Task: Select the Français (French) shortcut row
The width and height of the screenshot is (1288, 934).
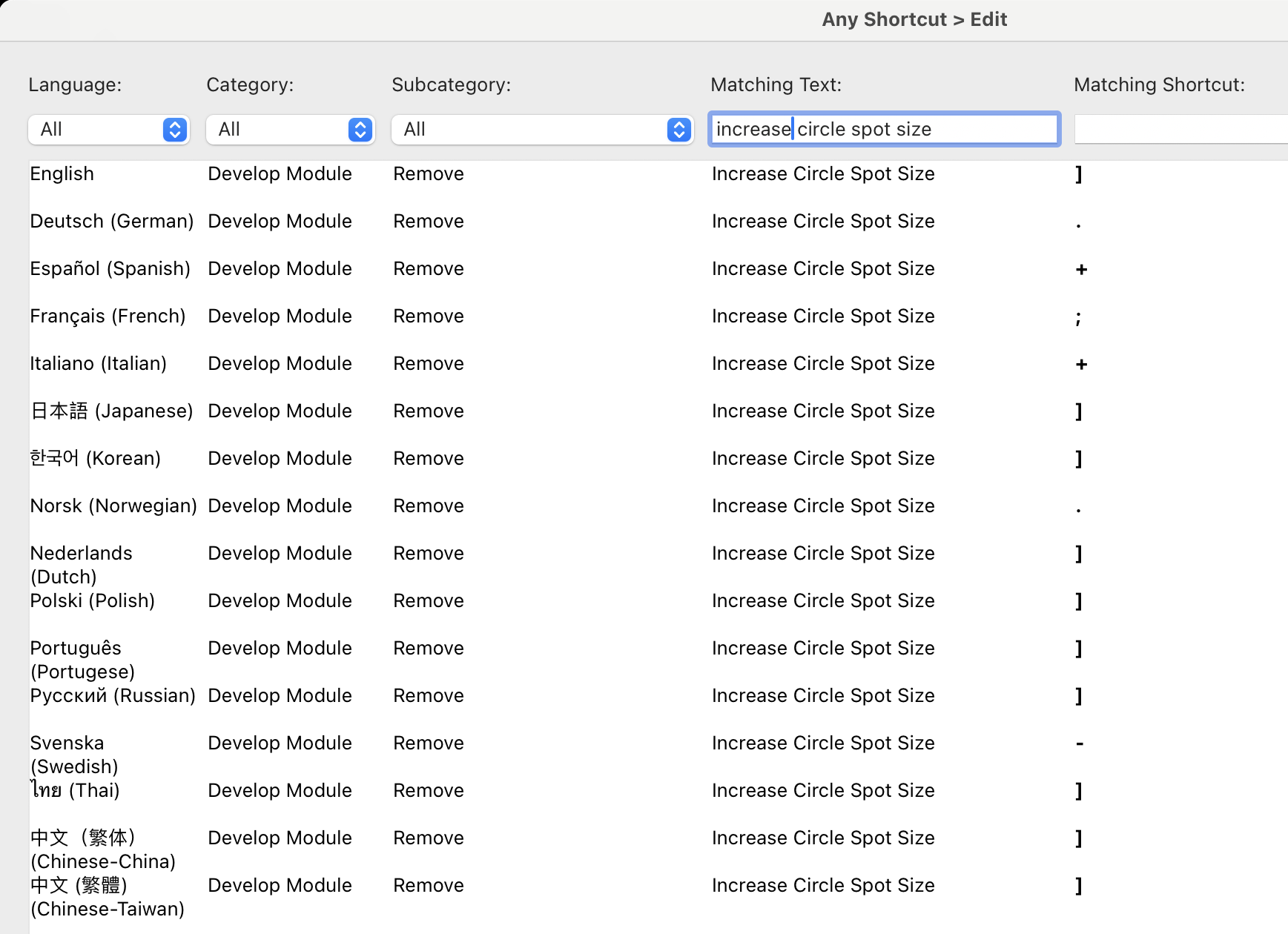Action: (519, 316)
